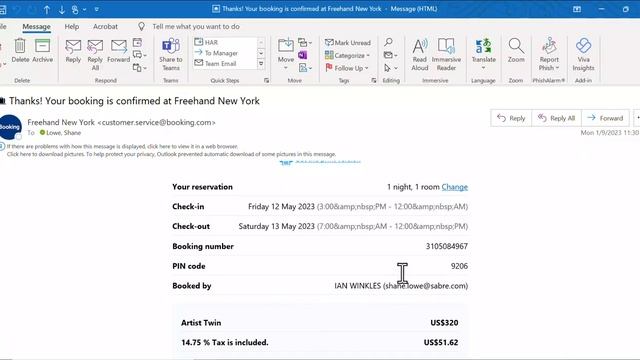Open the Translate menu
The width and height of the screenshot is (640, 360).
click(x=484, y=54)
